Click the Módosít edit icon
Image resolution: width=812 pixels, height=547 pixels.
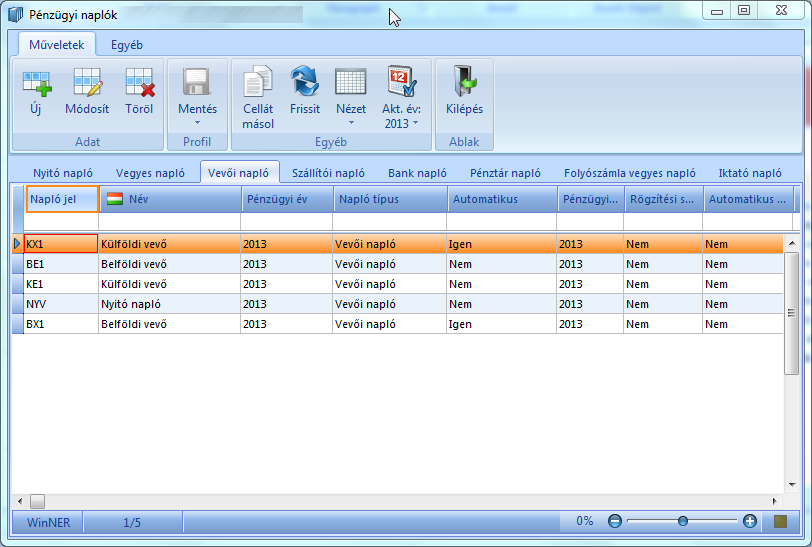coord(87,82)
